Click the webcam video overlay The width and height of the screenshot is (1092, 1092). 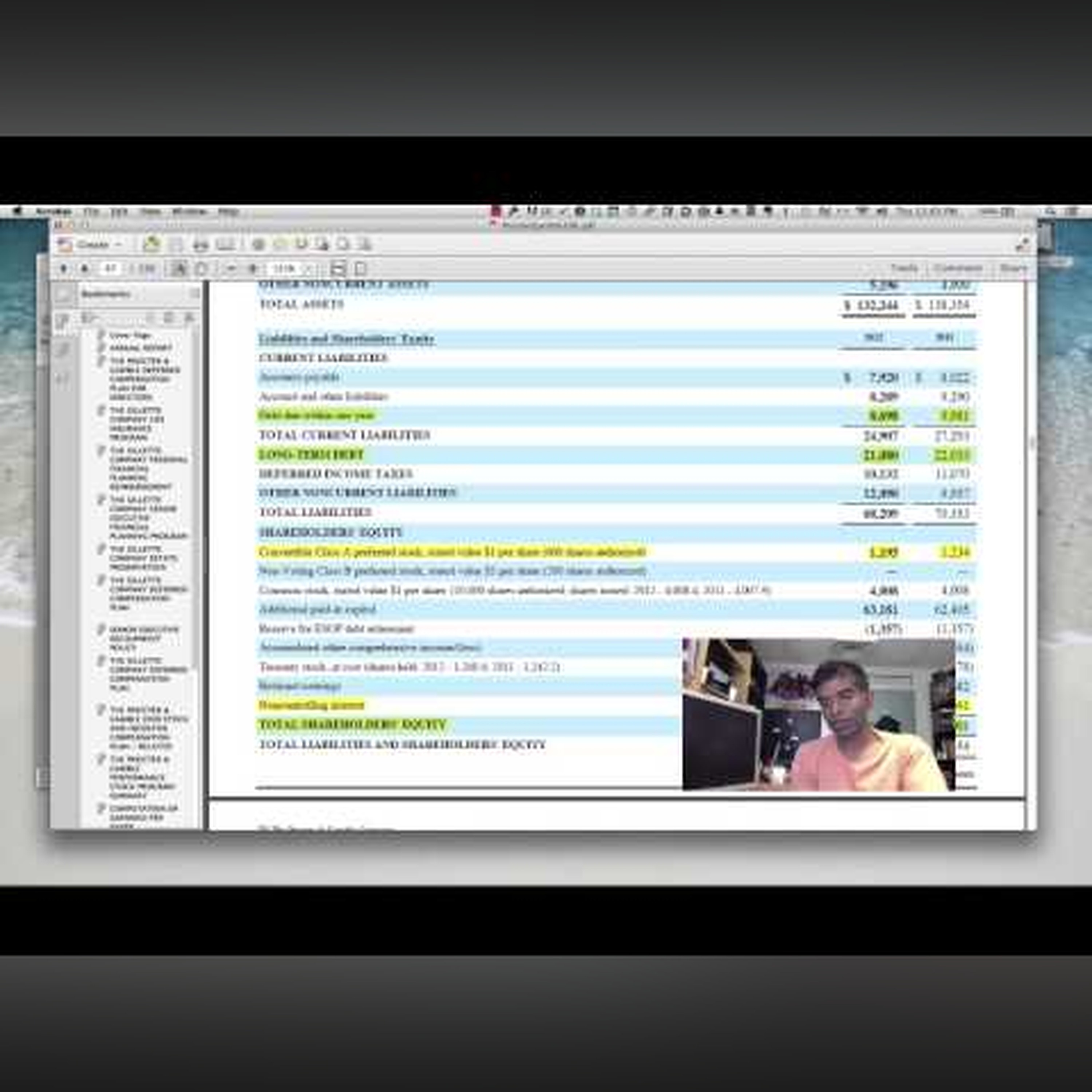[x=818, y=715]
